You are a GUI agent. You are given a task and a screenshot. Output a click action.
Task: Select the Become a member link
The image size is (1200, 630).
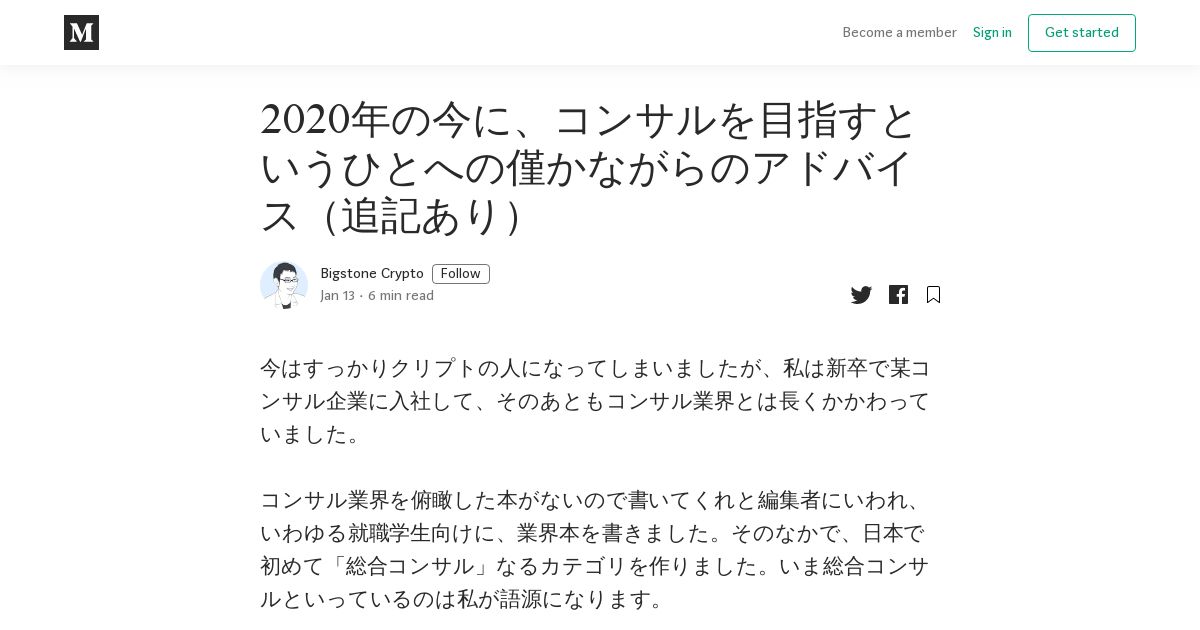click(x=899, y=32)
